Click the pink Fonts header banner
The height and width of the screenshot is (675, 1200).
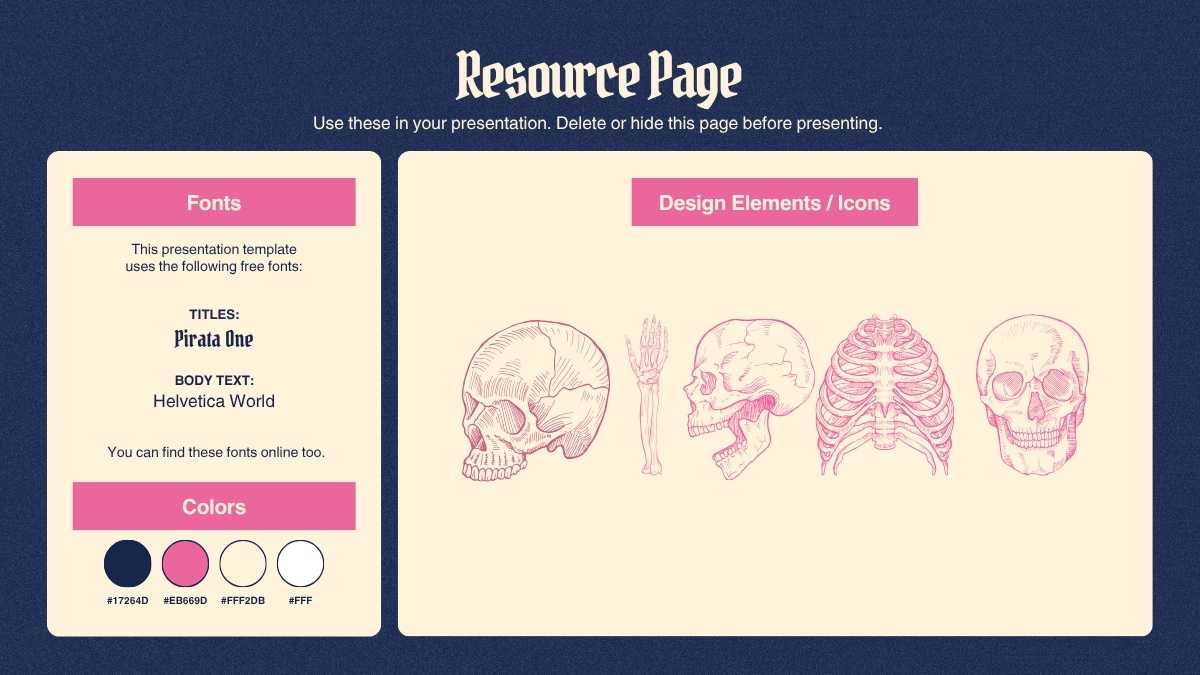[x=214, y=202]
